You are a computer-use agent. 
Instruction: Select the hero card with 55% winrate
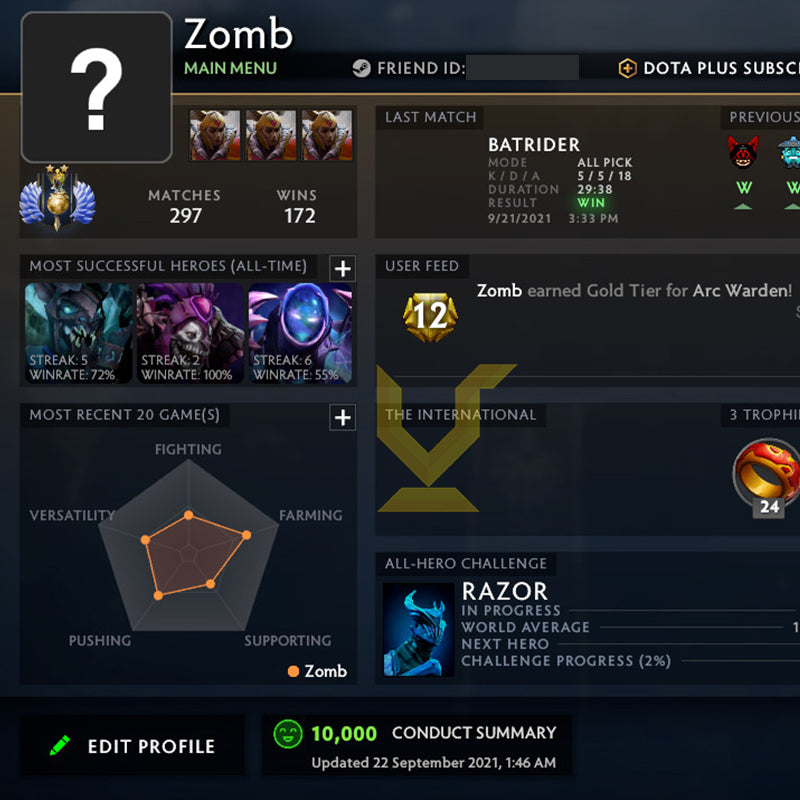[300, 333]
